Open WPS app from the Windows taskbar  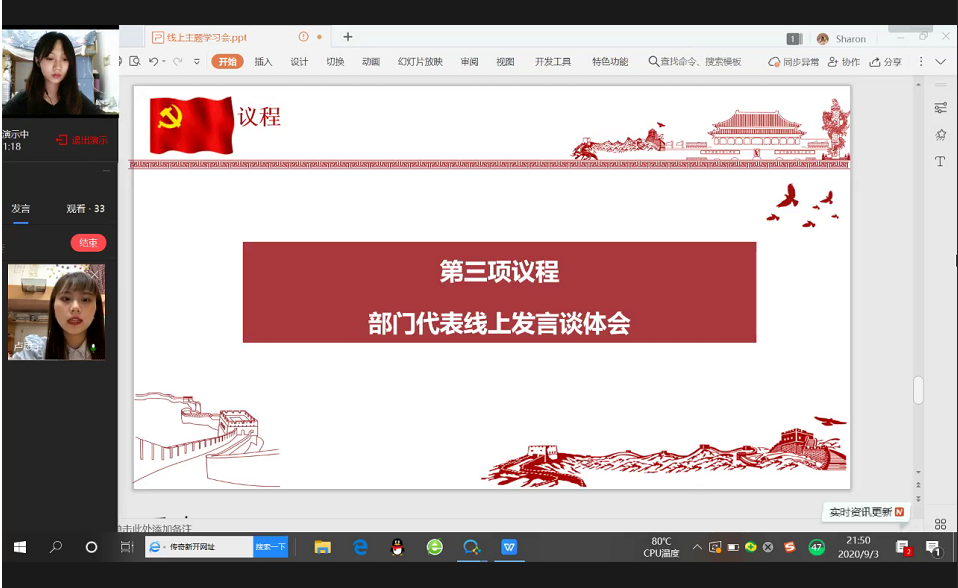click(509, 547)
